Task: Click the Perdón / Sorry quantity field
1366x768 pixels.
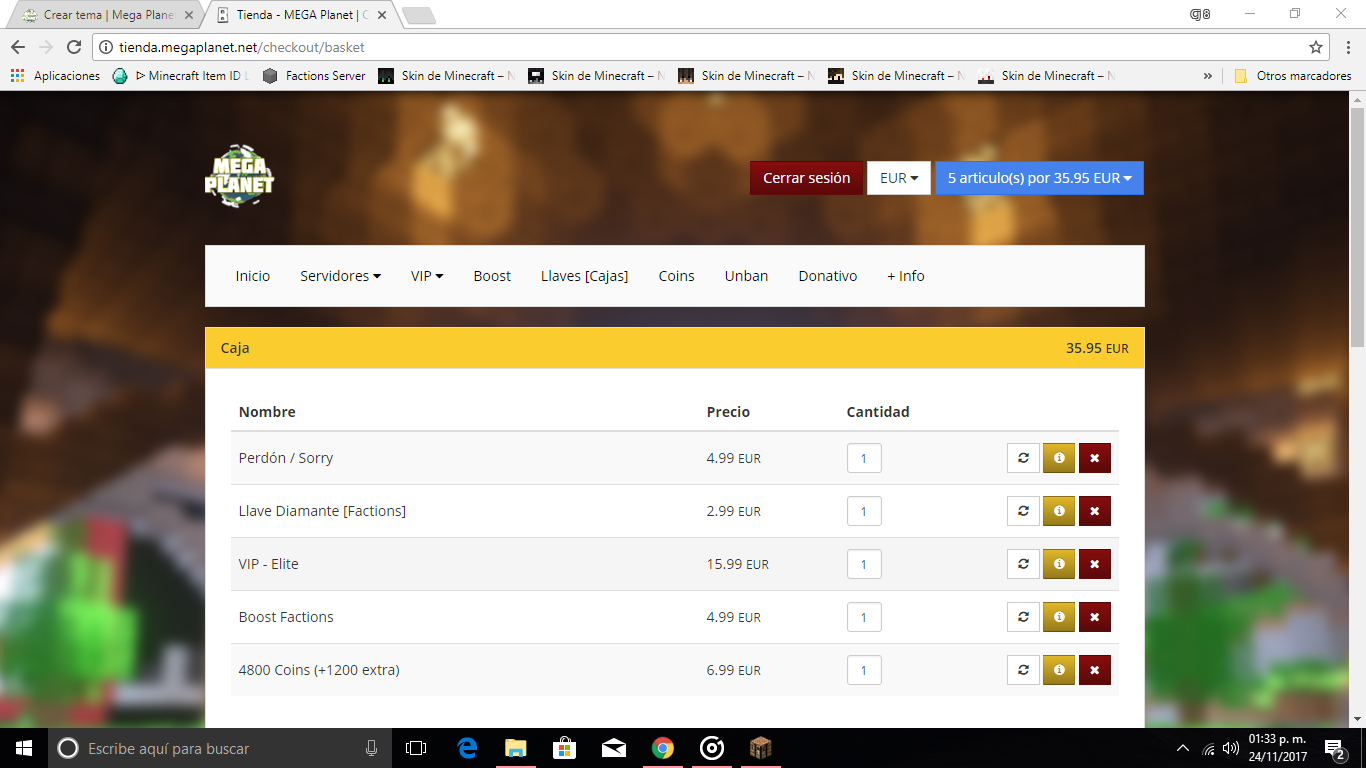Action: 864,458
